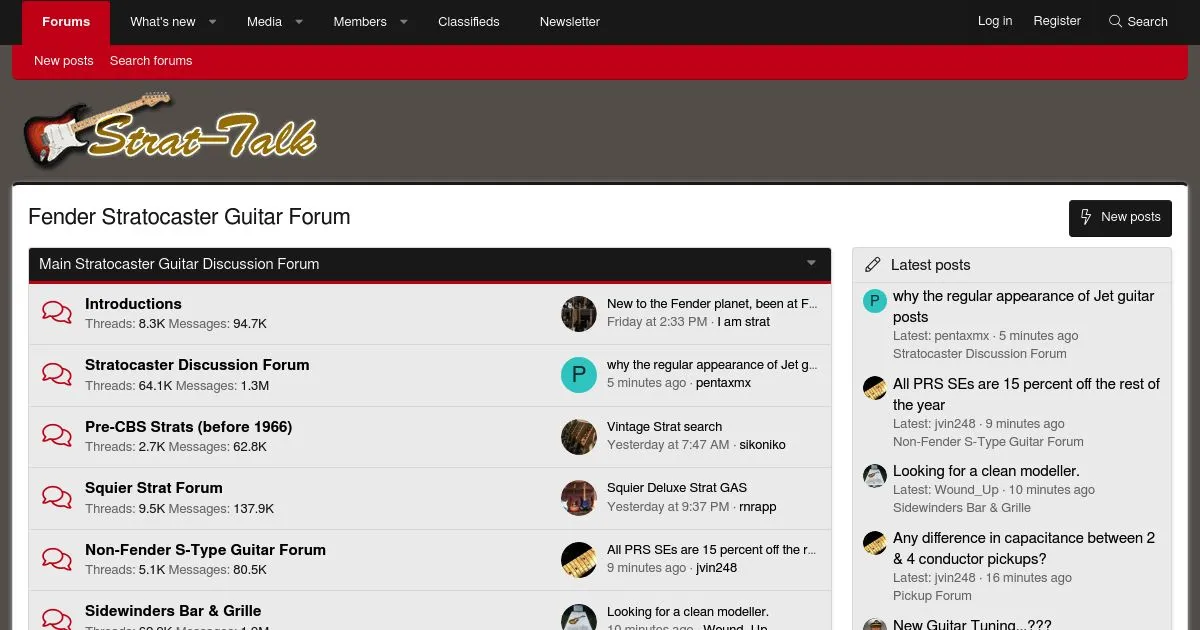
Task: Open sidebar post 'Looking for a clean modeller.'
Action: coord(986,471)
